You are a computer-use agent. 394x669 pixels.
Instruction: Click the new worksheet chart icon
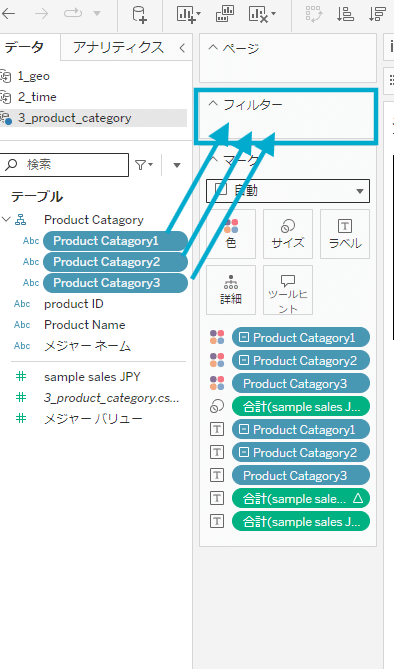187,14
